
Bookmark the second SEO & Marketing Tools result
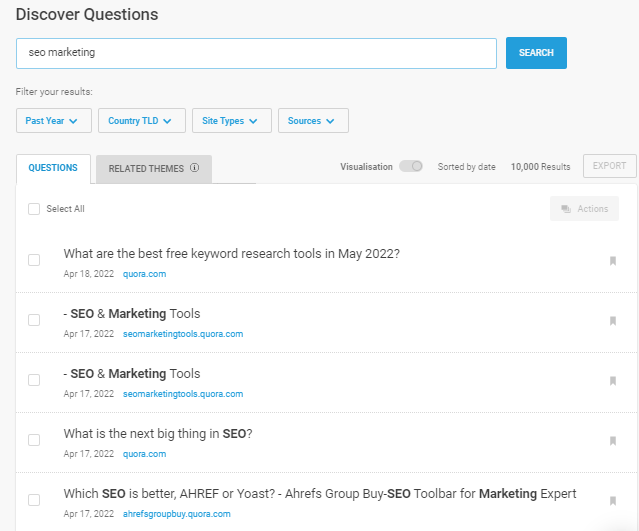612,381
